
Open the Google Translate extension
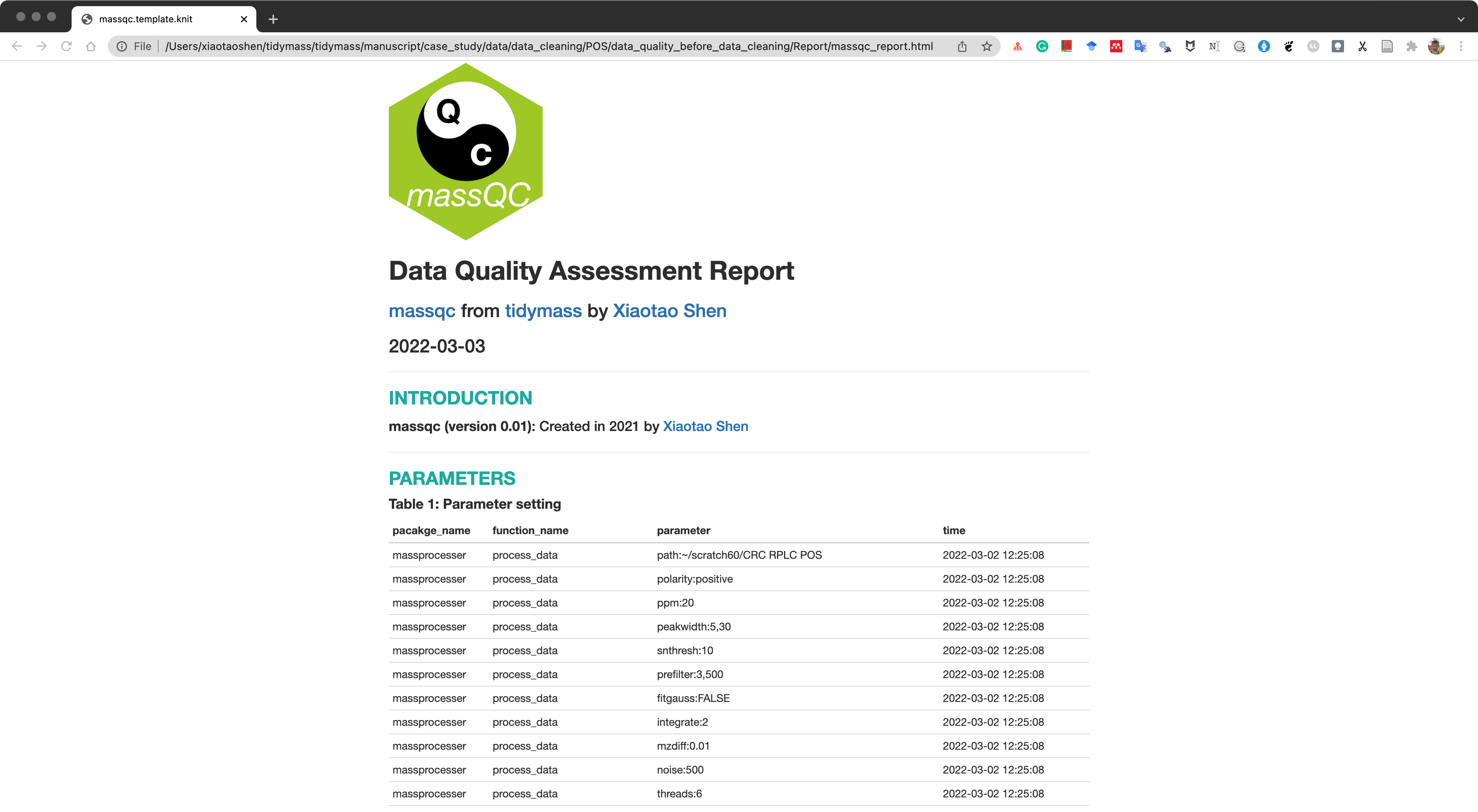1140,47
